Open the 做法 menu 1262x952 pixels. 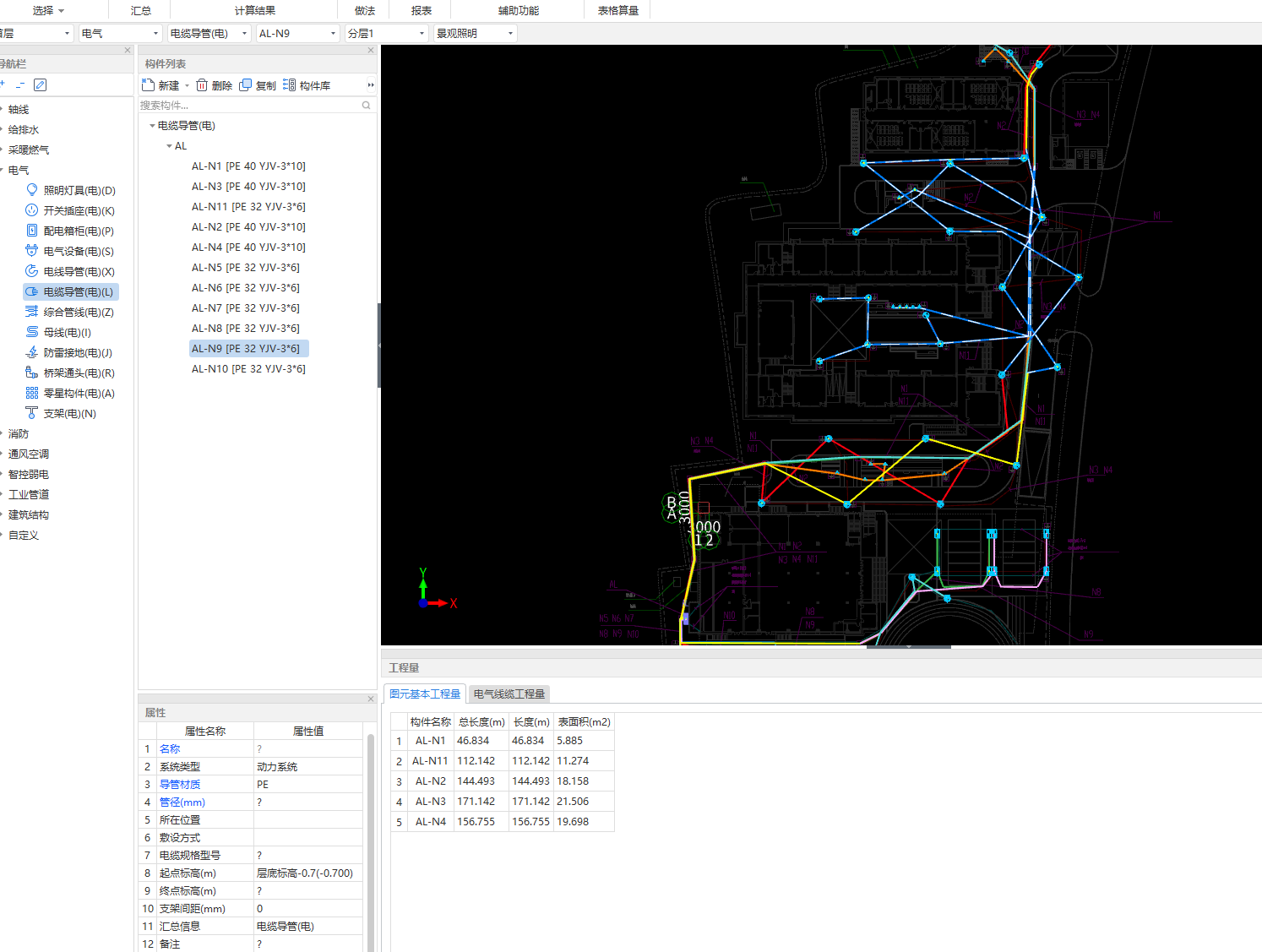[x=365, y=11]
